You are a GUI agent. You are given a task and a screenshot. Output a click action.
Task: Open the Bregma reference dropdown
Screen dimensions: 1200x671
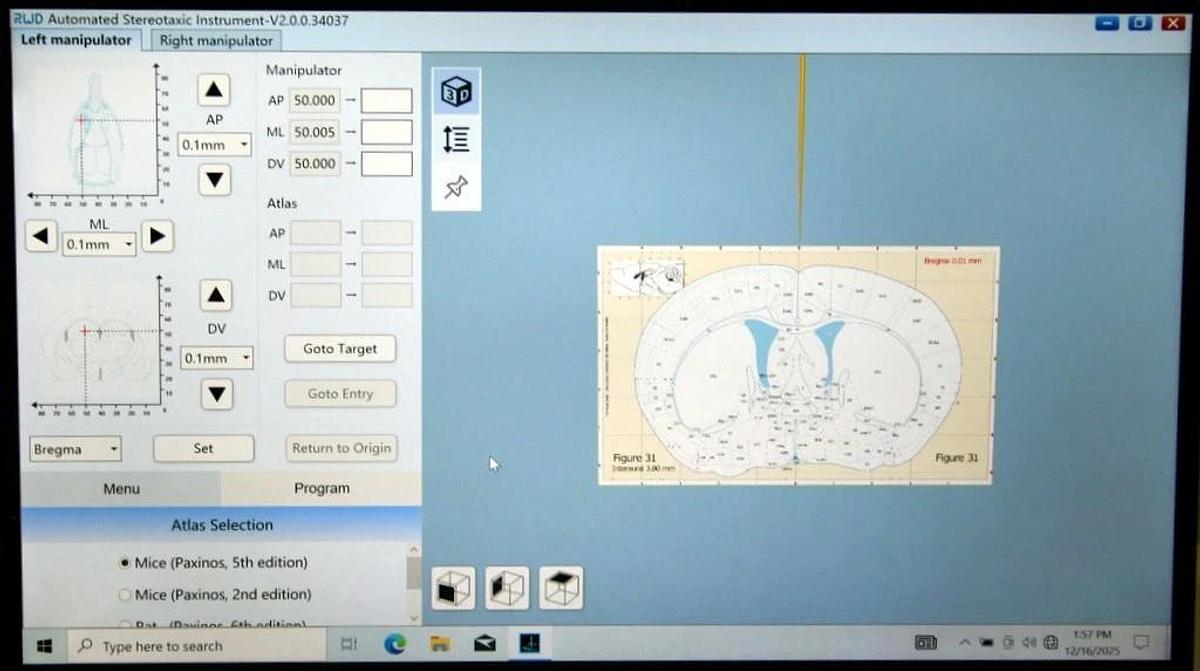point(75,449)
